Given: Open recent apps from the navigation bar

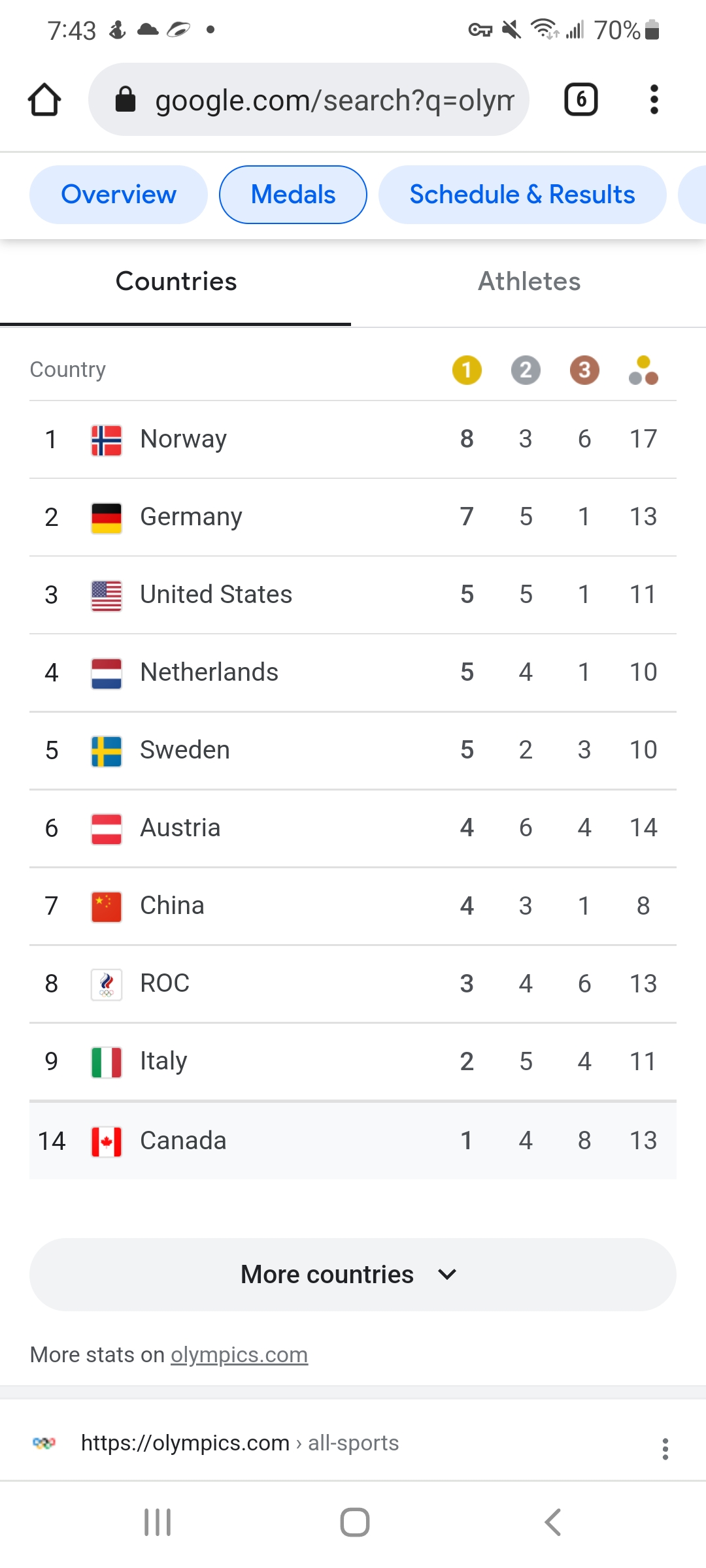Looking at the screenshot, I should click(x=158, y=1522).
